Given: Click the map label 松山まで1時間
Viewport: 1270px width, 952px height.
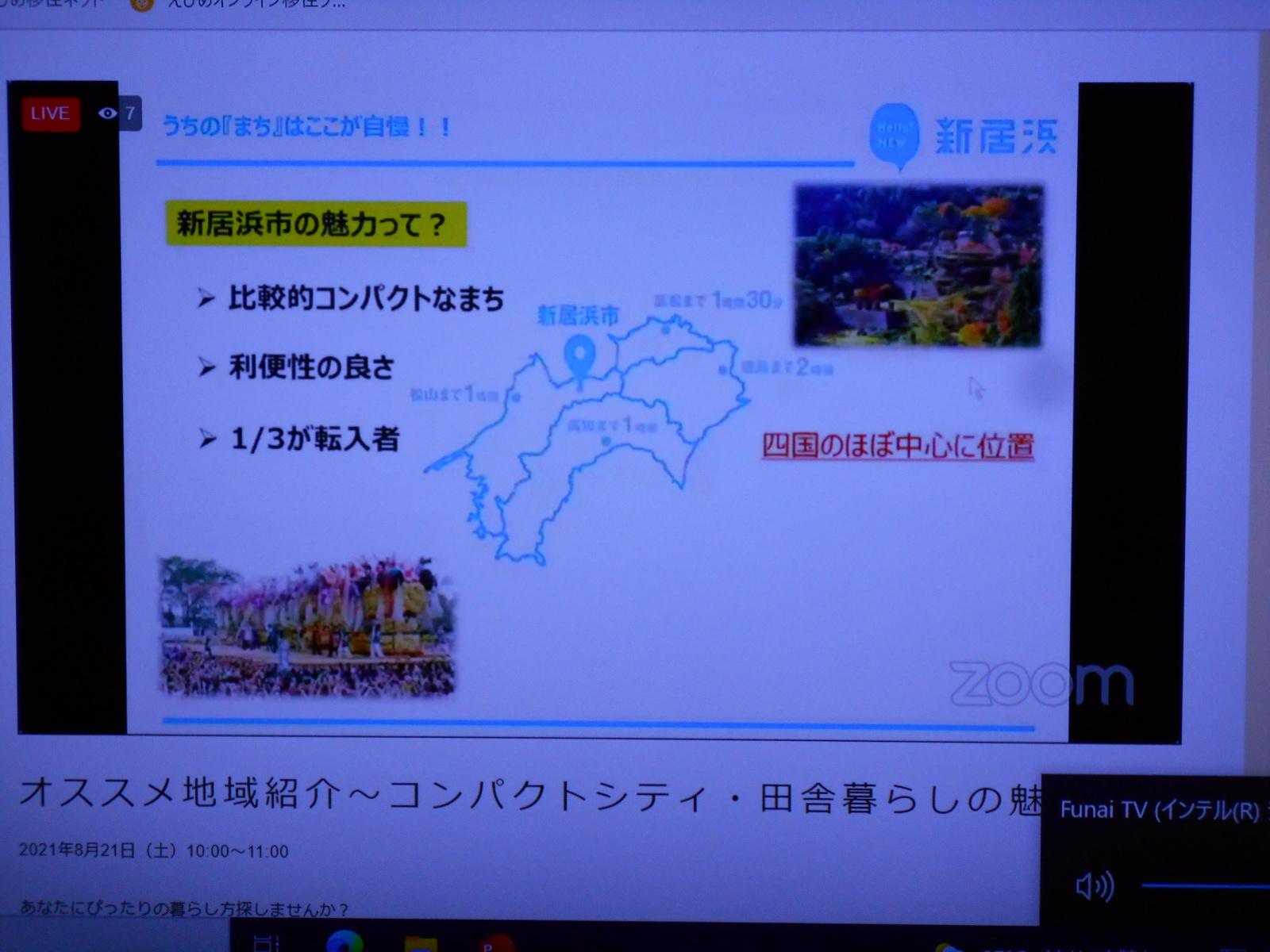Looking at the screenshot, I should pos(455,393).
